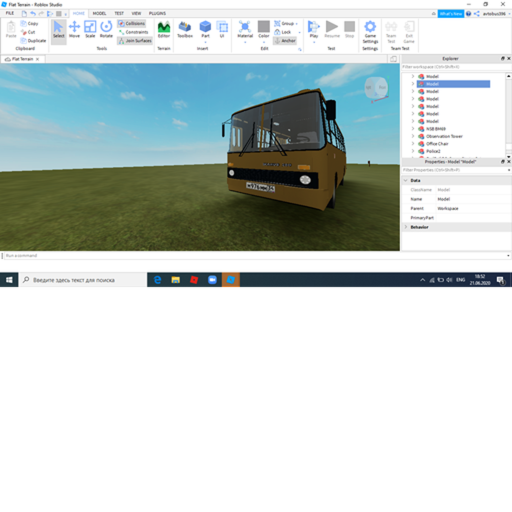The height and width of the screenshot is (512, 512).
Task: Toggle Collisions option
Action: (132, 23)
